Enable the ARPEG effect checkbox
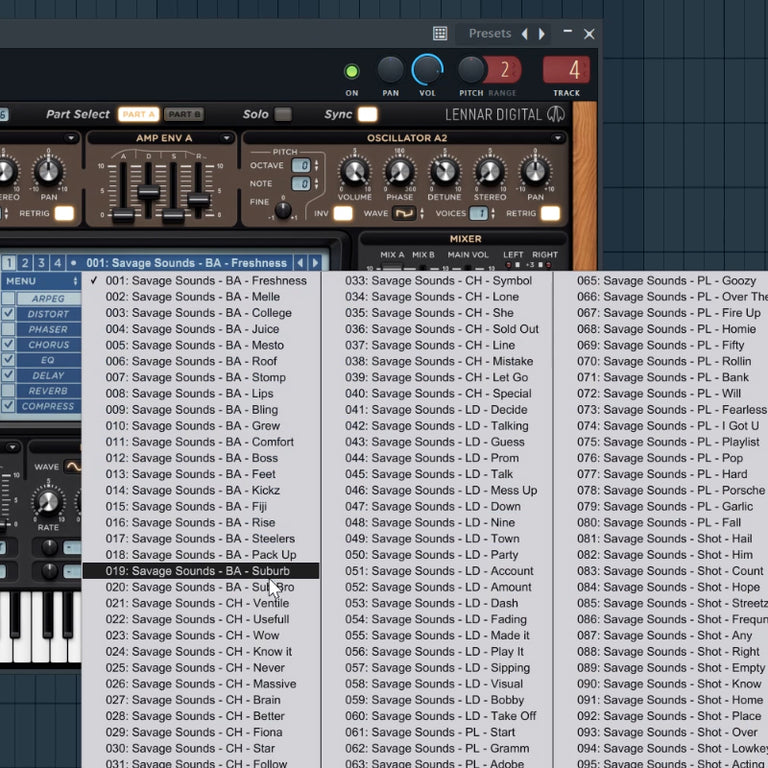Screen dimensions: 768x768 [8, 298]
